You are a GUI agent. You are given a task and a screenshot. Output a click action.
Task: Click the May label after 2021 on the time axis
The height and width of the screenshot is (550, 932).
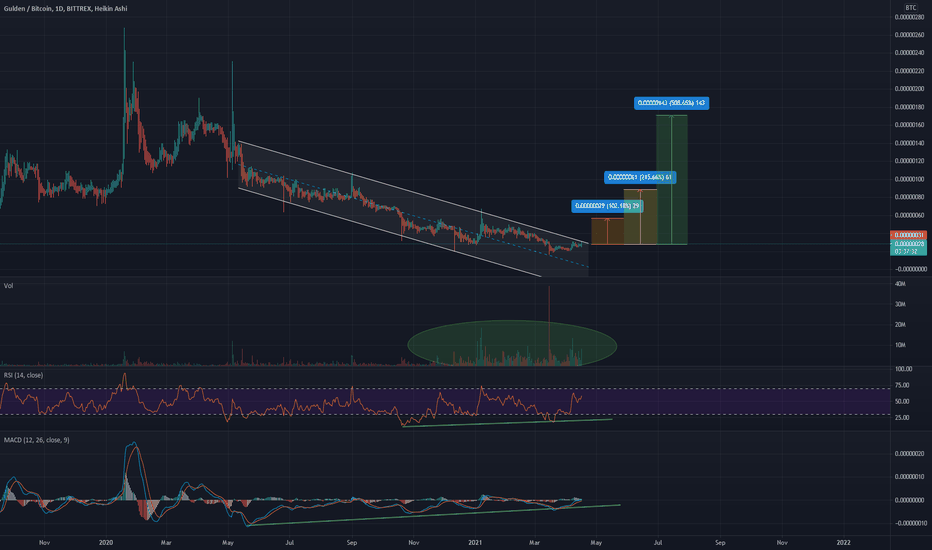pyautogui.click(x=596, y=542)
